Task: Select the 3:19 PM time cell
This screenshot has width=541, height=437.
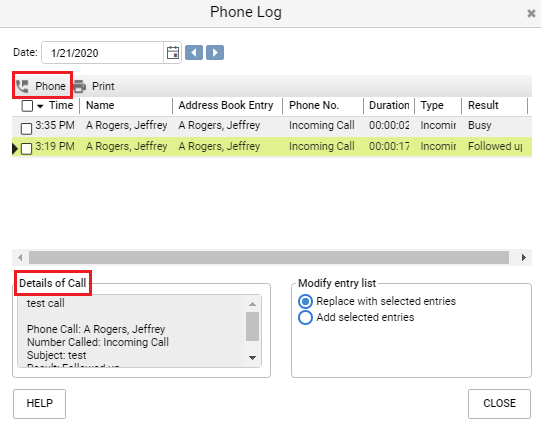Action: (55, 146)
